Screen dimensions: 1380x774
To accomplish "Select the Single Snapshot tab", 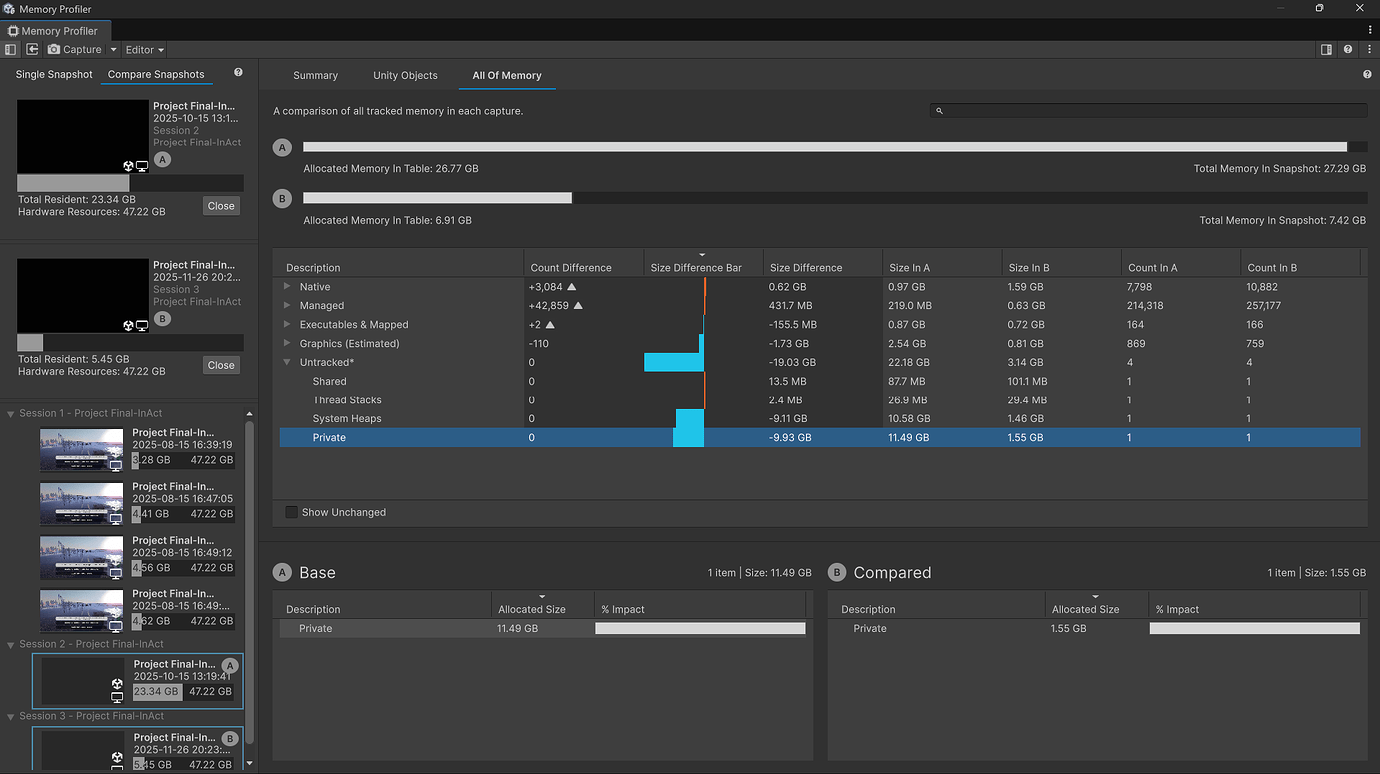I will tap(53, 73).
